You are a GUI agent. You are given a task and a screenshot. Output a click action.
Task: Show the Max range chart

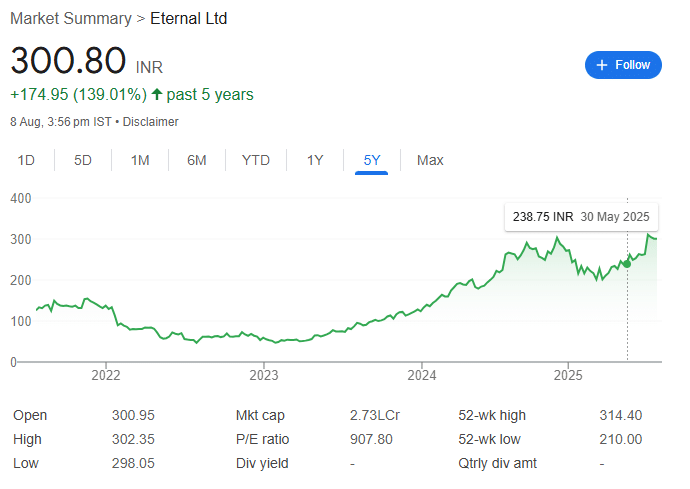click(430, 160)
